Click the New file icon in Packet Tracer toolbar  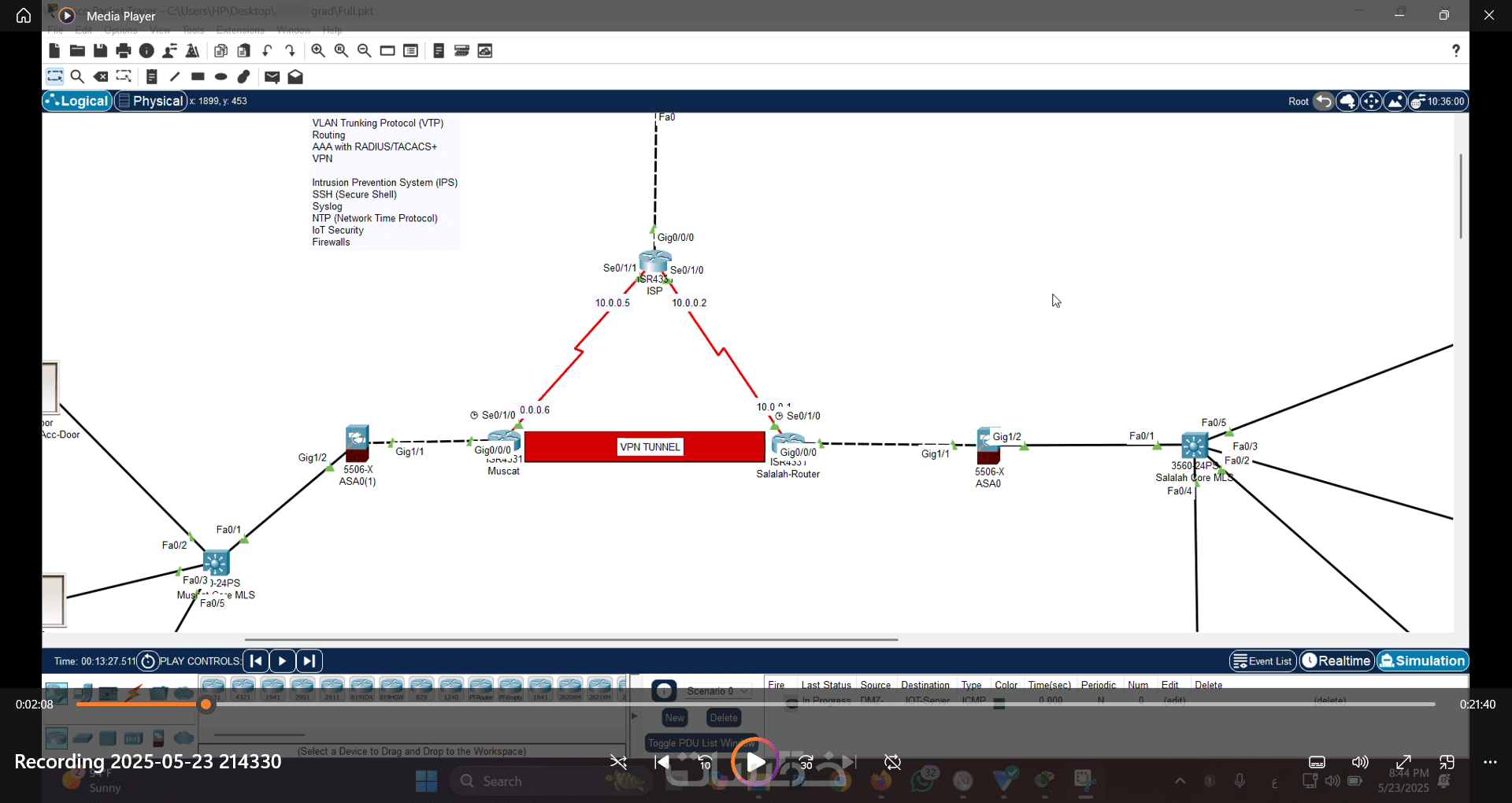click(x=54, y=51)
